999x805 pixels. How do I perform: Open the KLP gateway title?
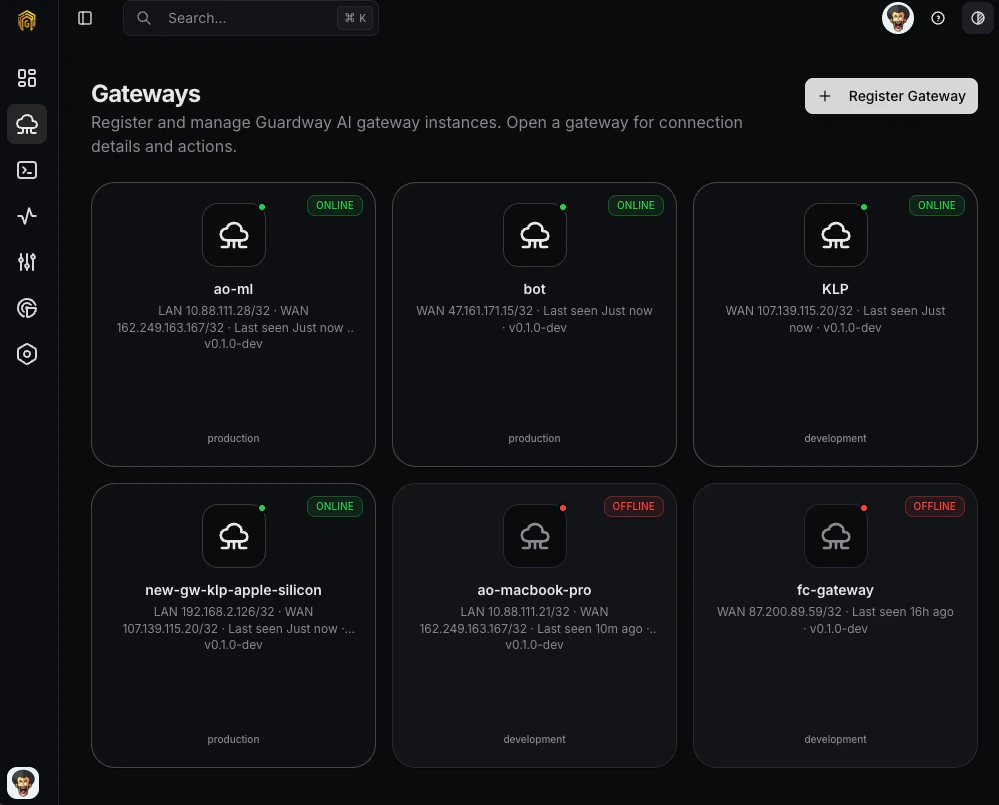coord(835,289)
